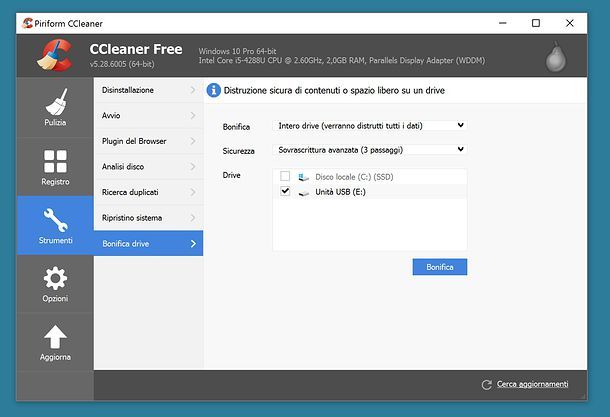
Task: Check the Disco locale (C:) checkbox
Action: [285, 176]
